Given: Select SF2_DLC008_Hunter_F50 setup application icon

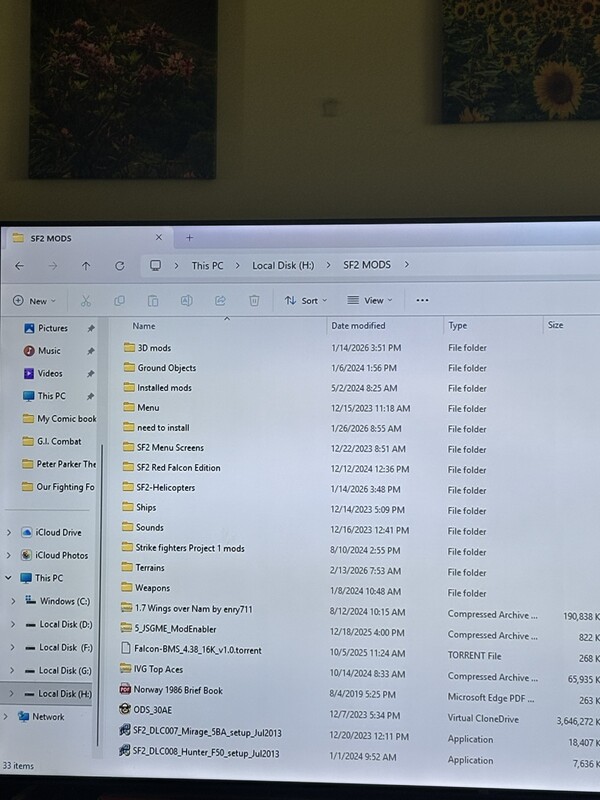Looking at the screenshot, I should pyautogui.click(x=124, y=752).
